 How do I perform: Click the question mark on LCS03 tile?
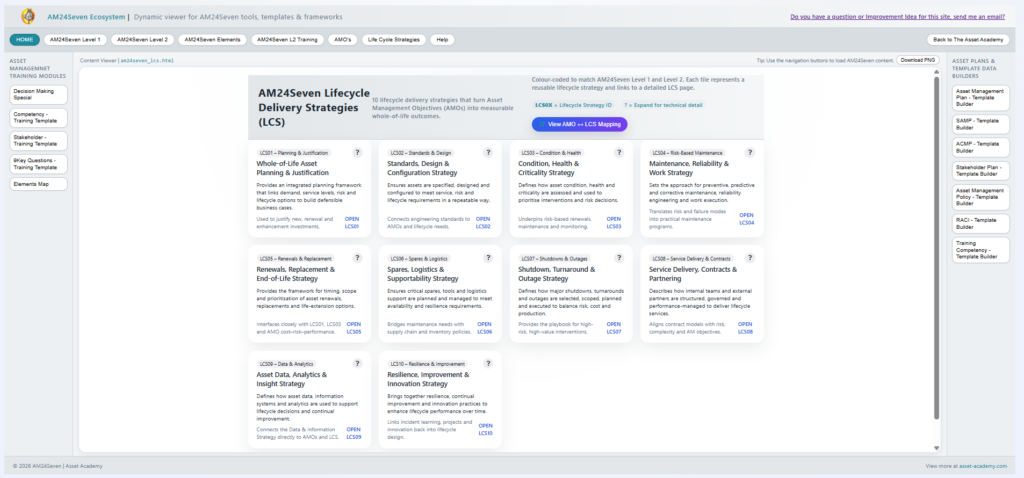pos(619,153)
